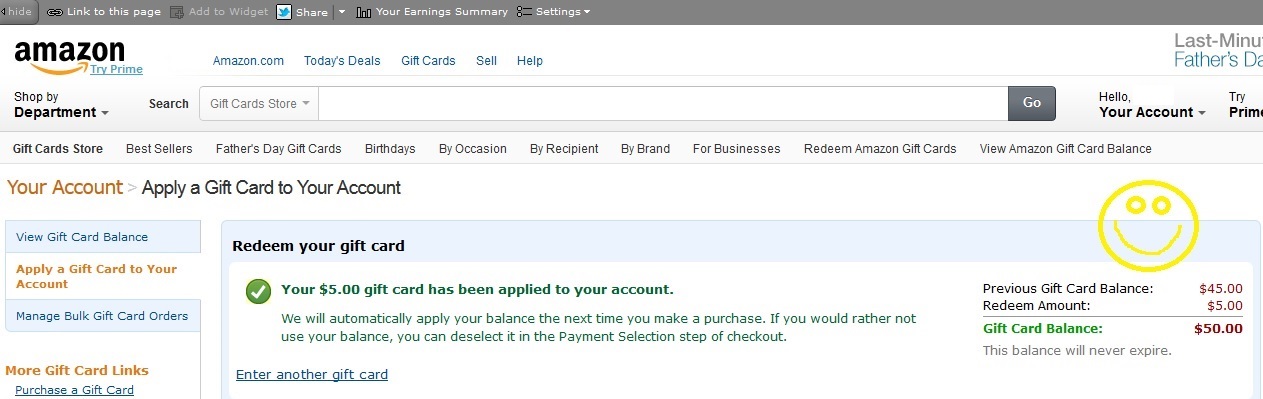Click the chain link icon beside Link to this page

54,12
